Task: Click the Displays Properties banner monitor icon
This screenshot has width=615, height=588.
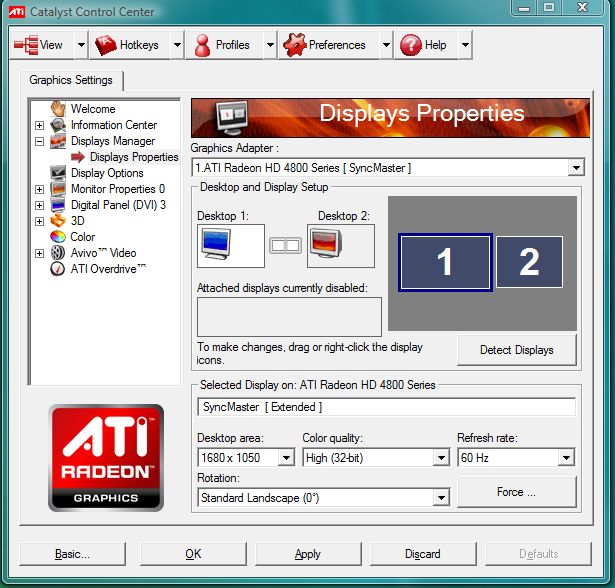Action: pyautogui.click(x=232, y=117)
